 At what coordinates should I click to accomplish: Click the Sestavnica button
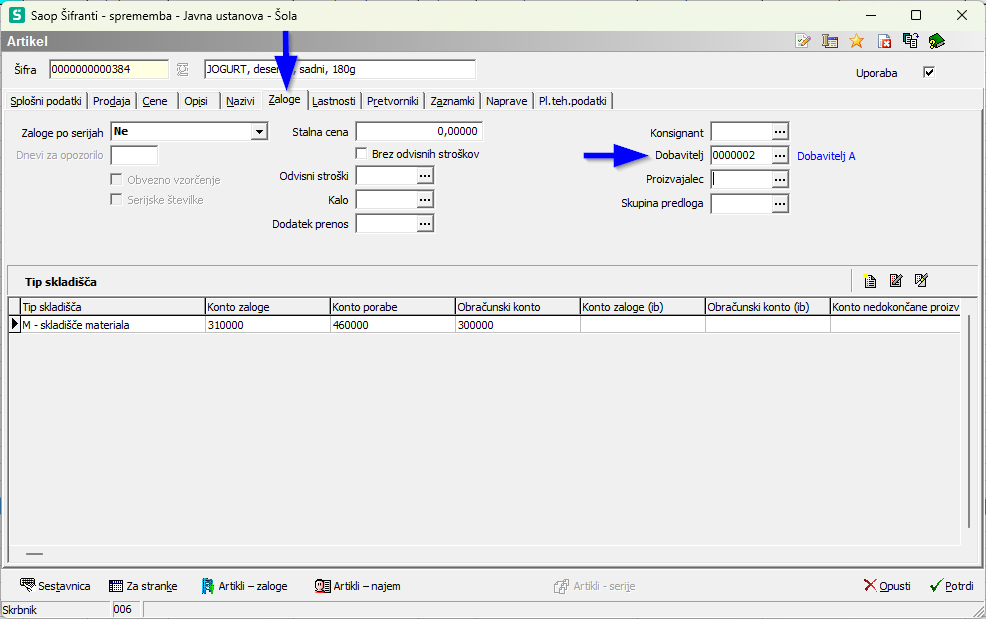[55, 586]
